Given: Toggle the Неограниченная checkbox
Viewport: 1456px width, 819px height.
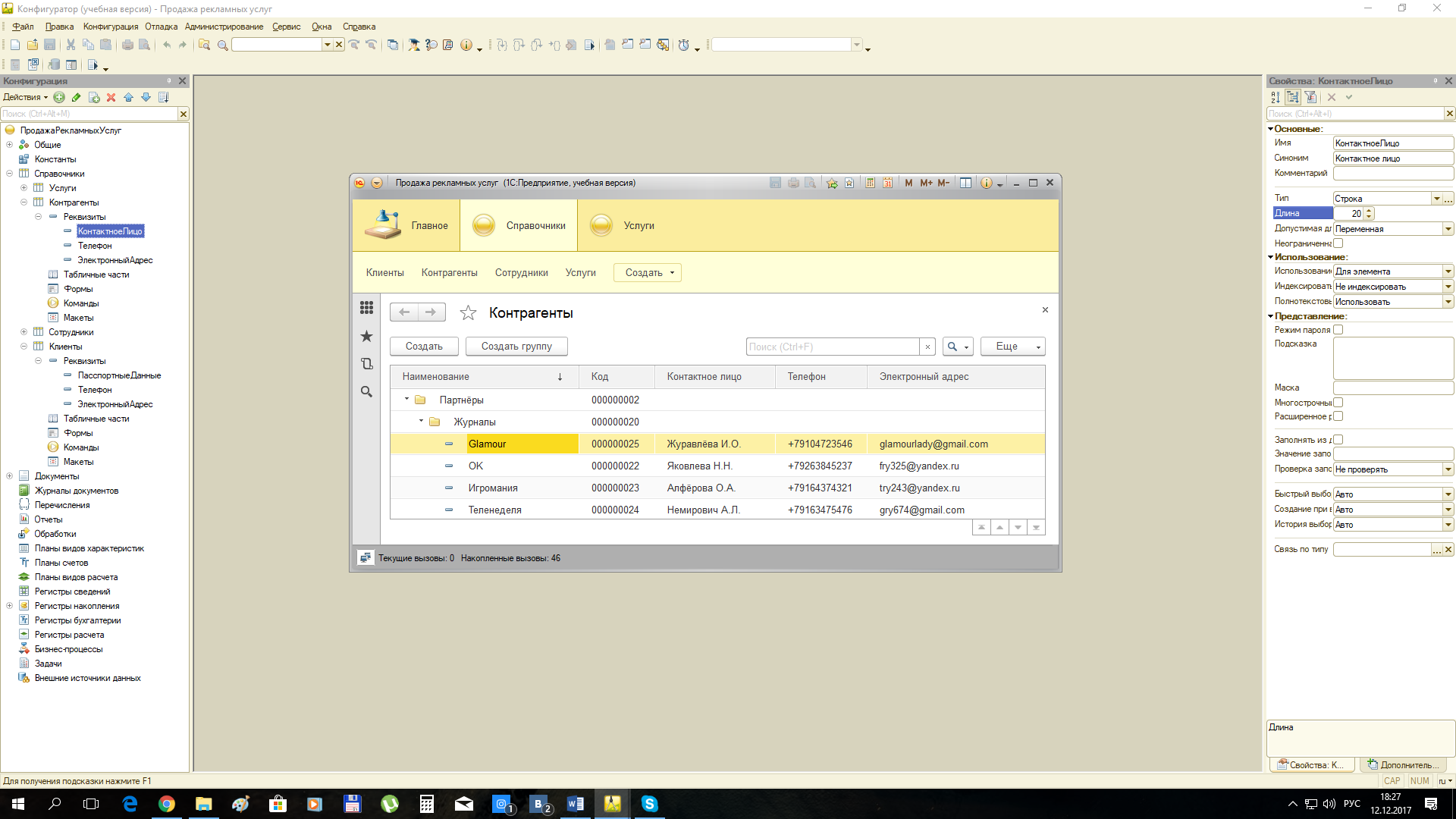Looking at the screenshot, I should (x=1338, y=243).
